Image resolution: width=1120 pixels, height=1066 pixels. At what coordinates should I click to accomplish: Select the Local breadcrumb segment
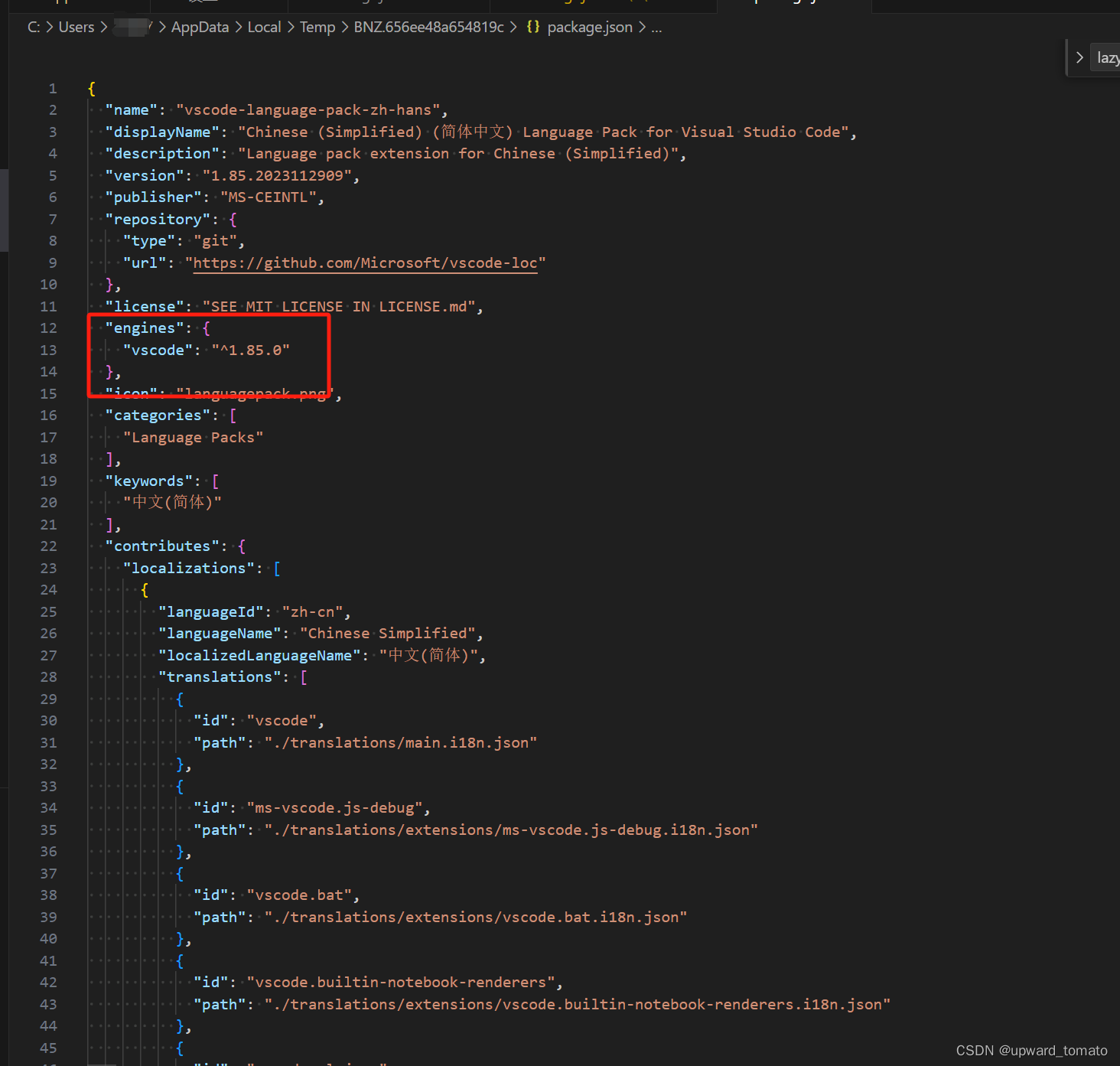(264, 27)
